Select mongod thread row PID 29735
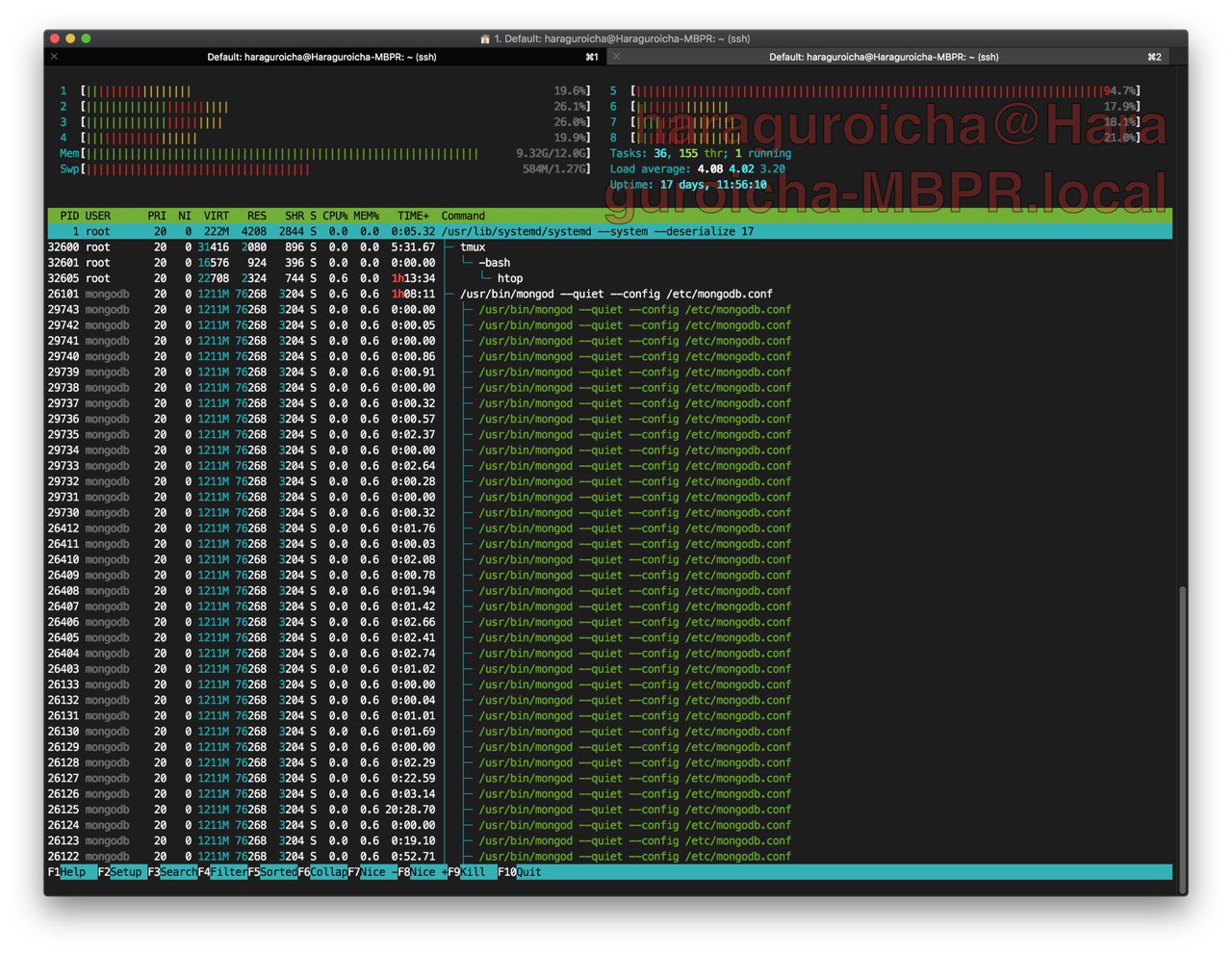Screen dimensions: 1232x954 [609, 434]
